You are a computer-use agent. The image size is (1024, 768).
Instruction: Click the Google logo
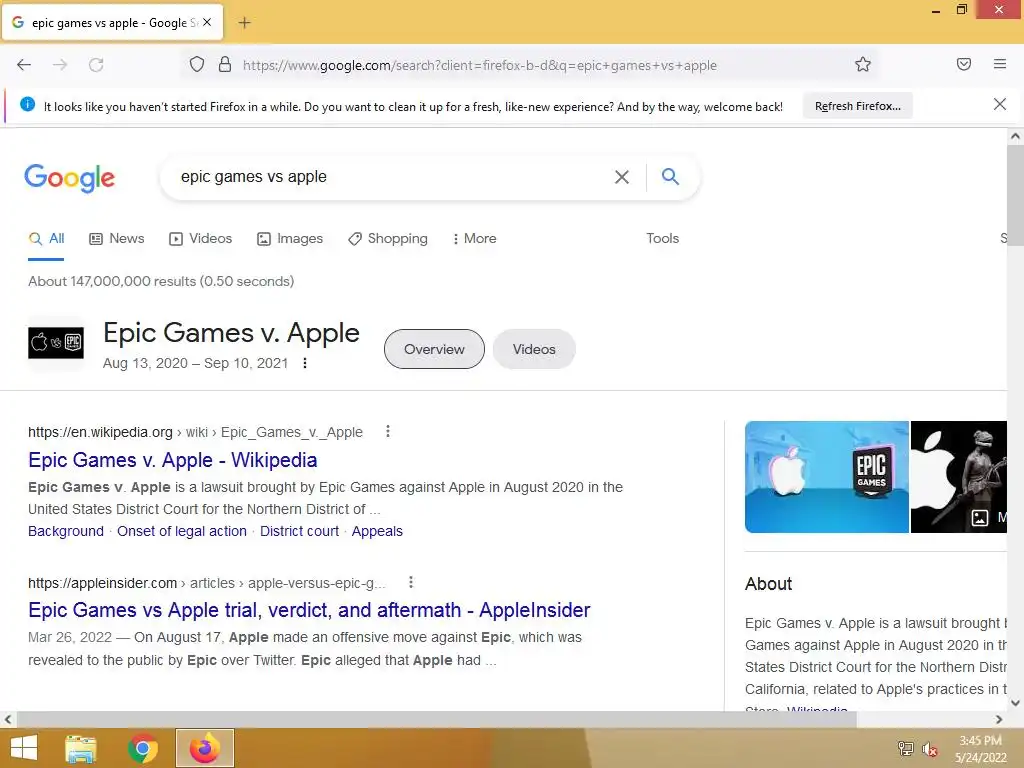(x=69, y=178)
